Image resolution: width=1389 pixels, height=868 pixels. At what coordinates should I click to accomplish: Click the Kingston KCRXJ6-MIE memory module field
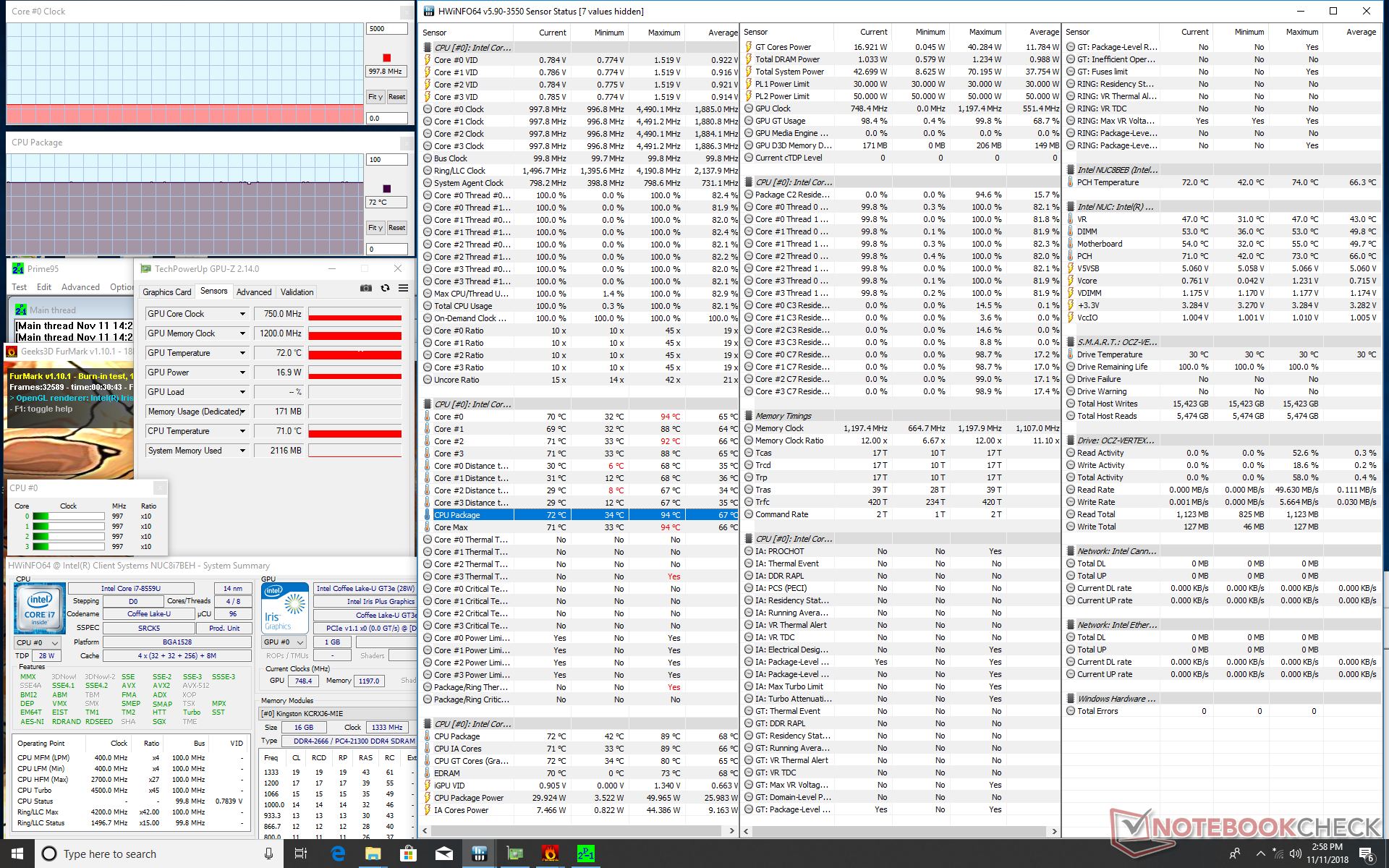(338, 713)
